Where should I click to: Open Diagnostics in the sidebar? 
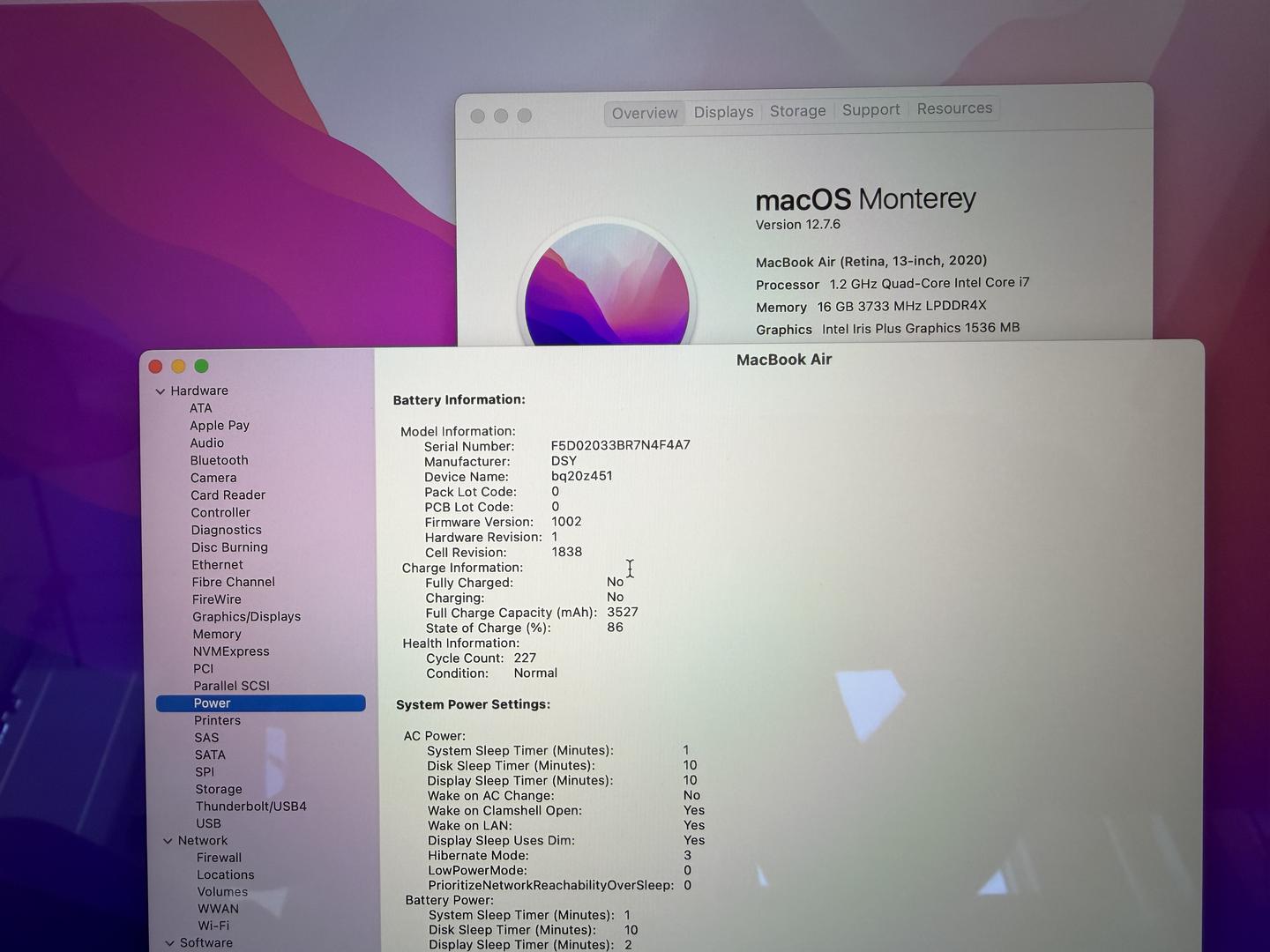click(x=227, y=530)
